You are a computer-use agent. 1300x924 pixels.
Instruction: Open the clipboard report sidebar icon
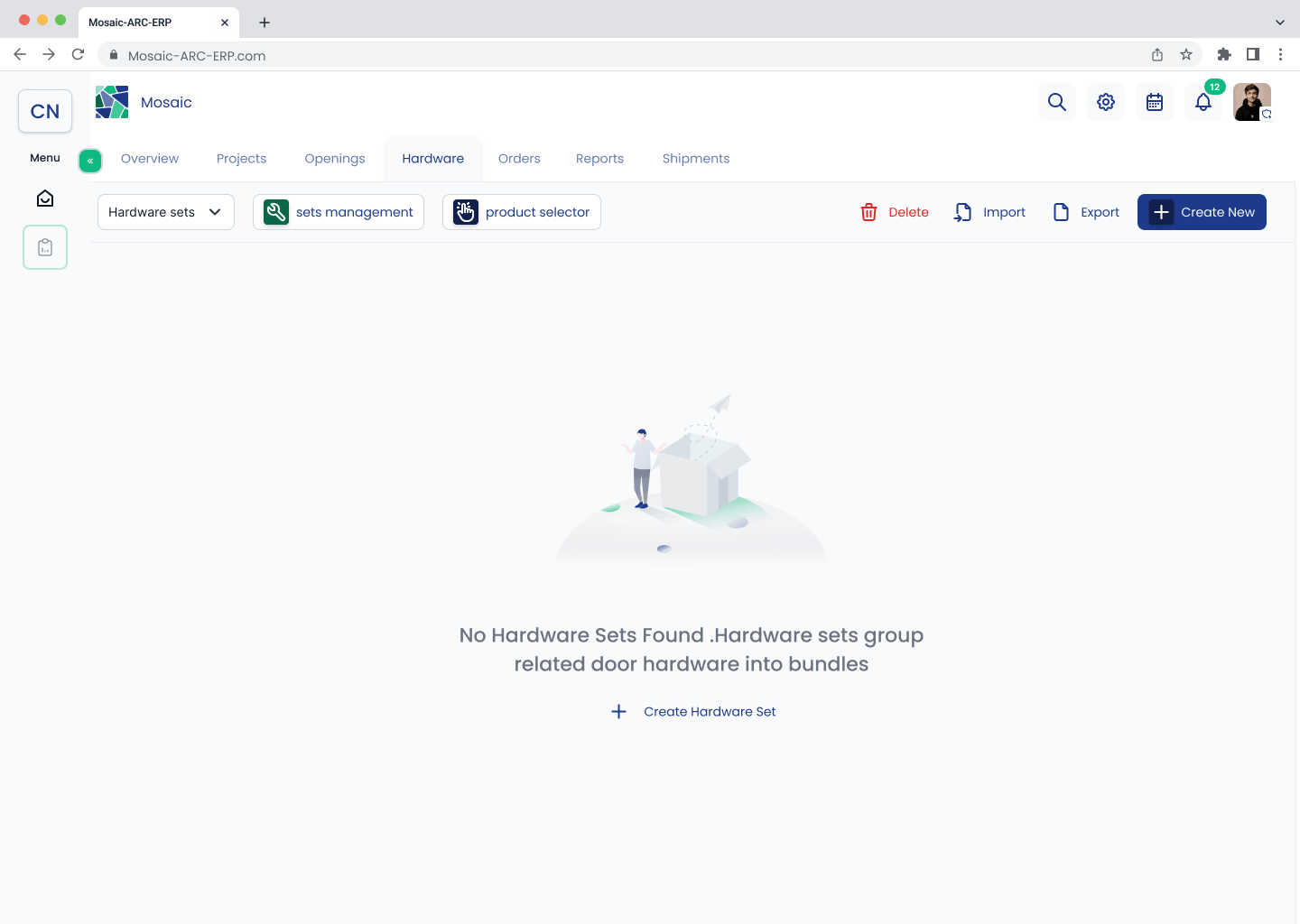(x=45, y=247)
